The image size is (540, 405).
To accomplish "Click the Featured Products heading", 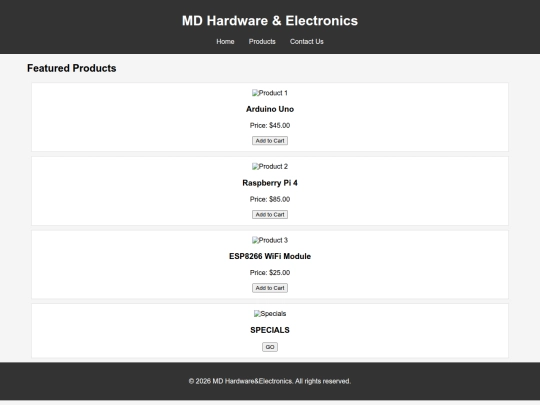I will (72, 68).
